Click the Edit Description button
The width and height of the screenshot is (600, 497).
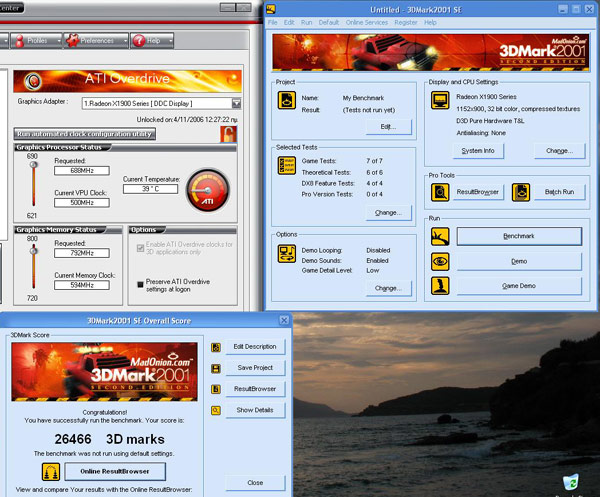(x=255, y=347)
